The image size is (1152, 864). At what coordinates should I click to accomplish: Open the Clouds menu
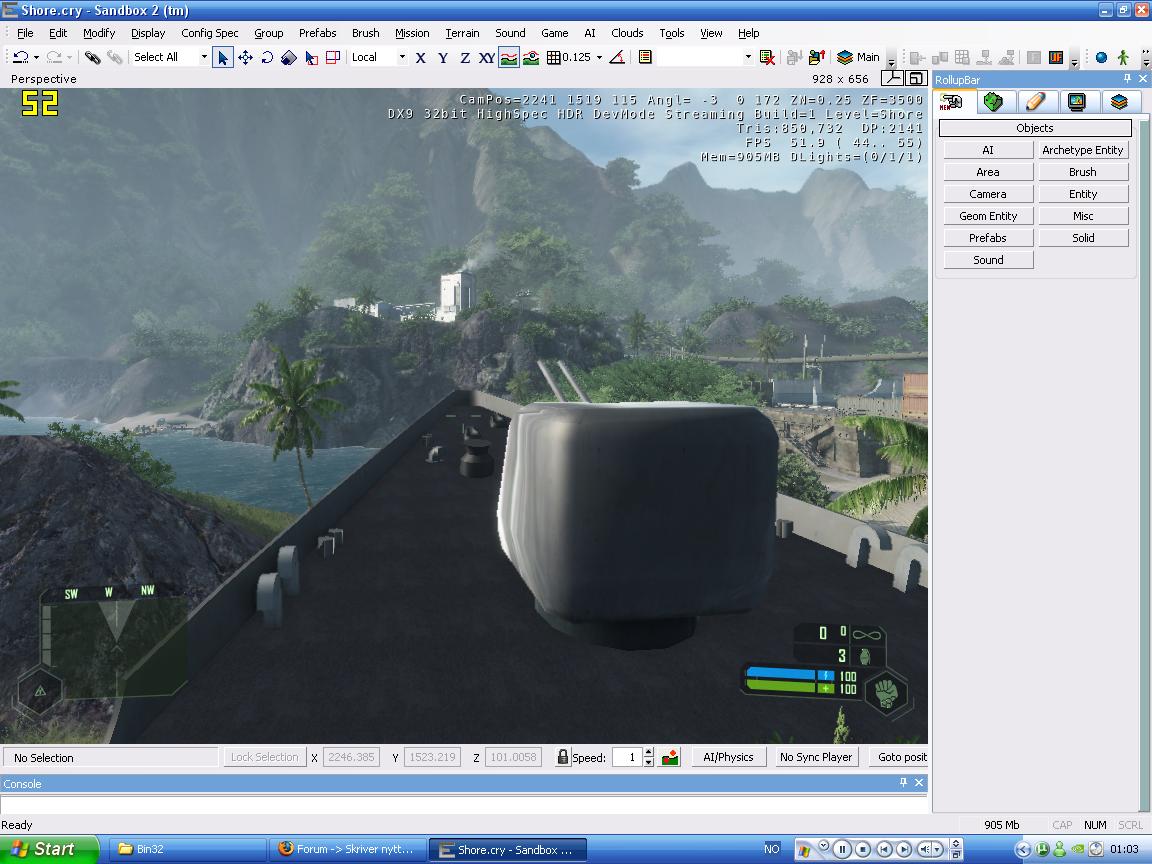[x=627, y=33]
